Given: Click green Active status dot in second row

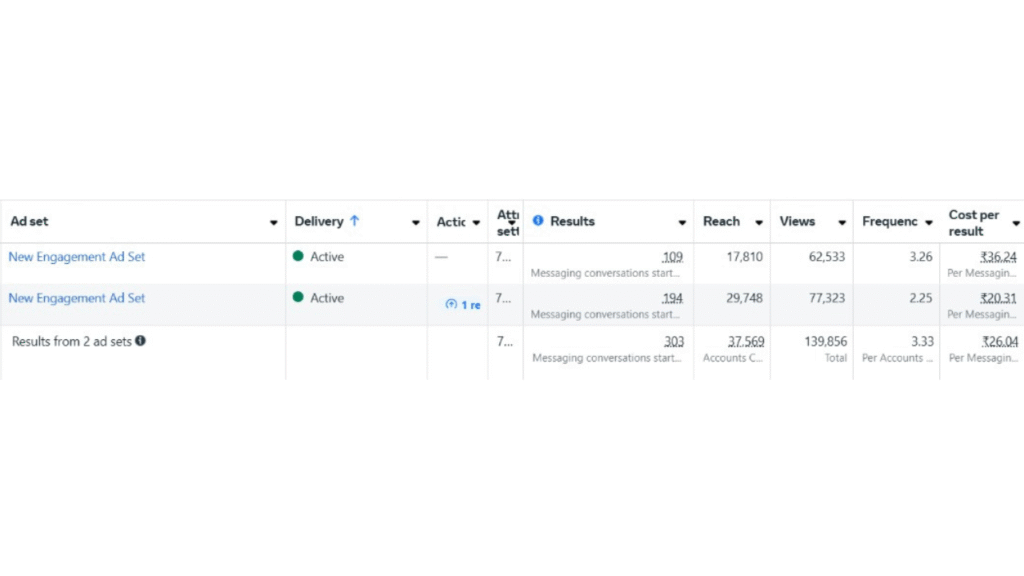Looking at the screenshot, I should 298,298.
